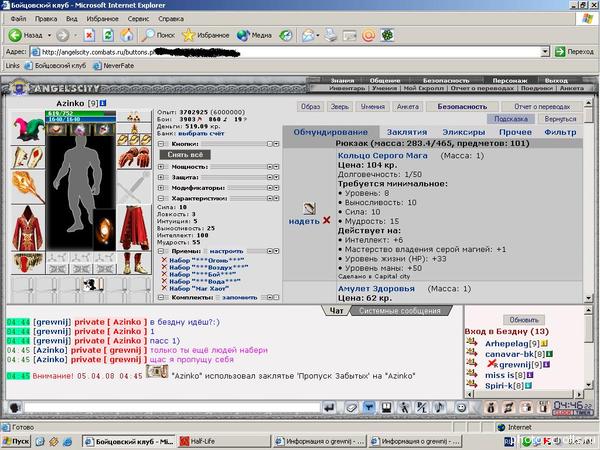
Task: Expand the Модификаторы section
Action: pyautogui.click(x=161, y=188)
